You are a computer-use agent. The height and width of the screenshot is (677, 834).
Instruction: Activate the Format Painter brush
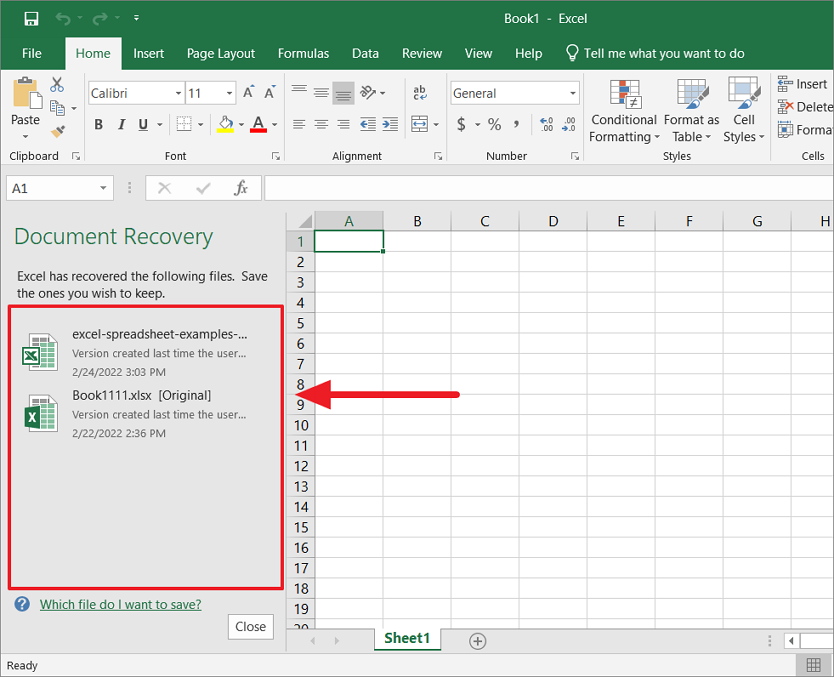pos(57,130)
